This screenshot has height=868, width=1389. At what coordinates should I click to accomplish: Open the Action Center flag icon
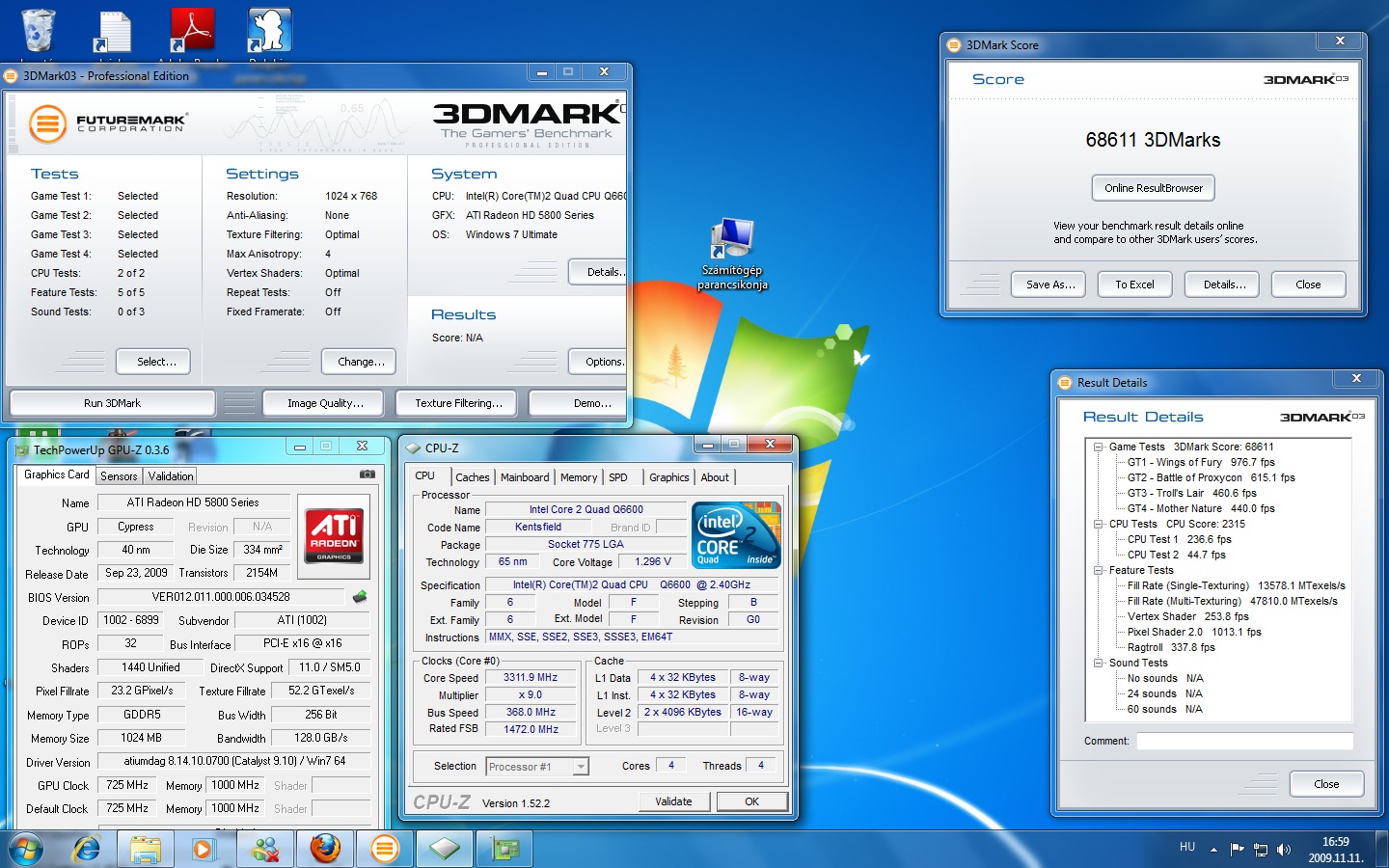1238,850
